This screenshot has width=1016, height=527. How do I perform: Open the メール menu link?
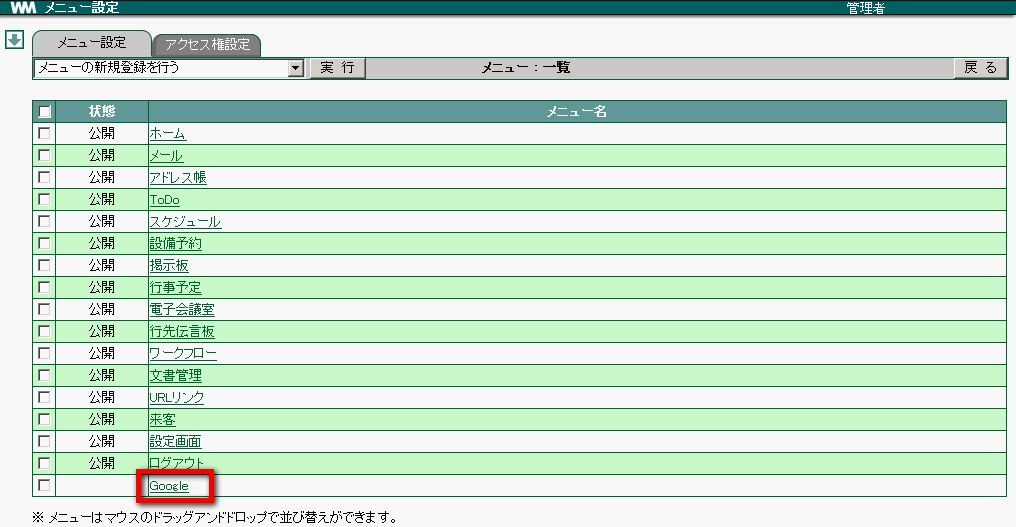(166, 156)
